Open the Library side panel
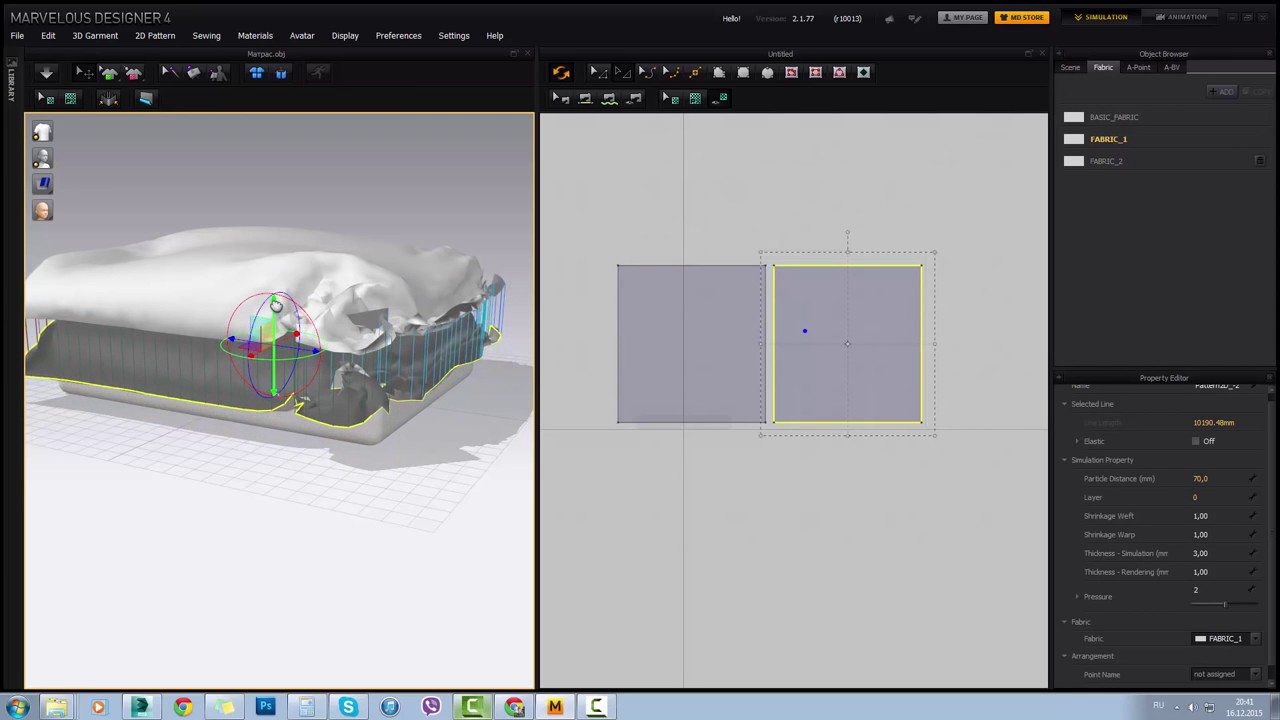Image resolution: width=1280 pixels, height=720 pixels. pos(11,80)
